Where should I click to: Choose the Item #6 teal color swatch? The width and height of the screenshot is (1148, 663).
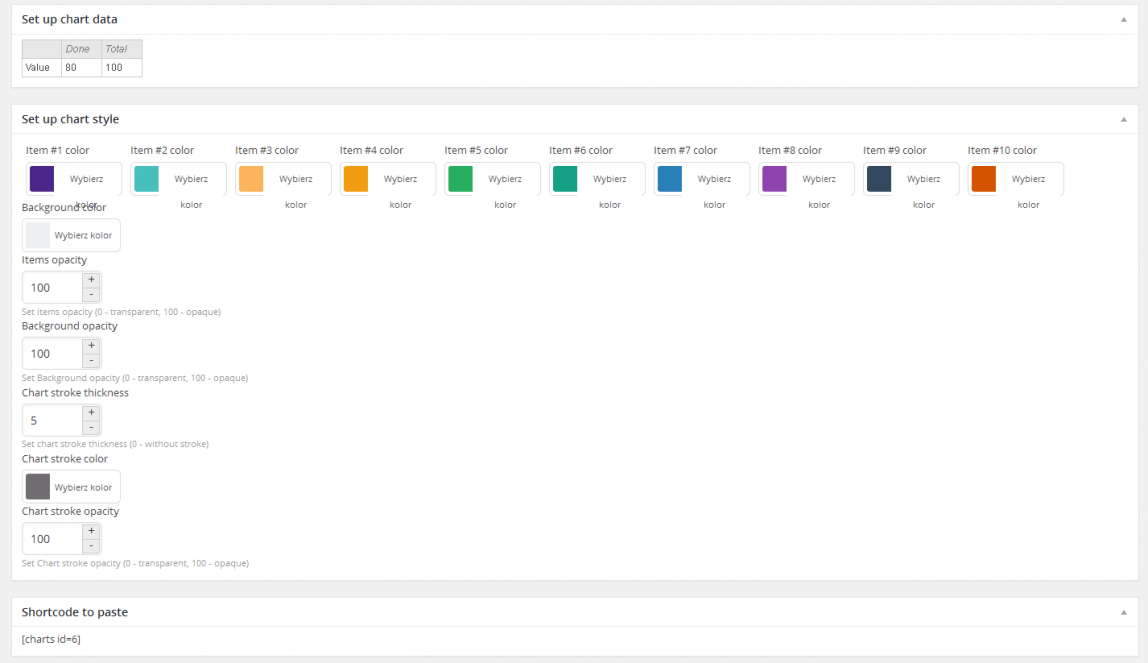(565, 179)
